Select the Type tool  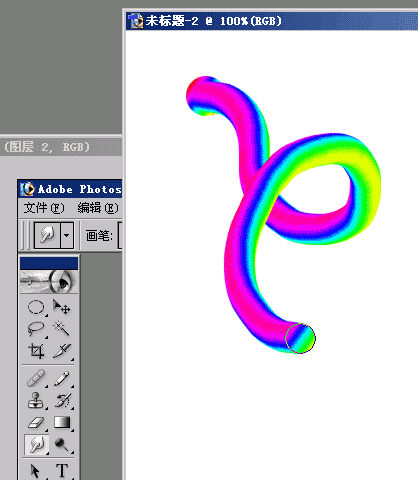click(x=62, y=471)
